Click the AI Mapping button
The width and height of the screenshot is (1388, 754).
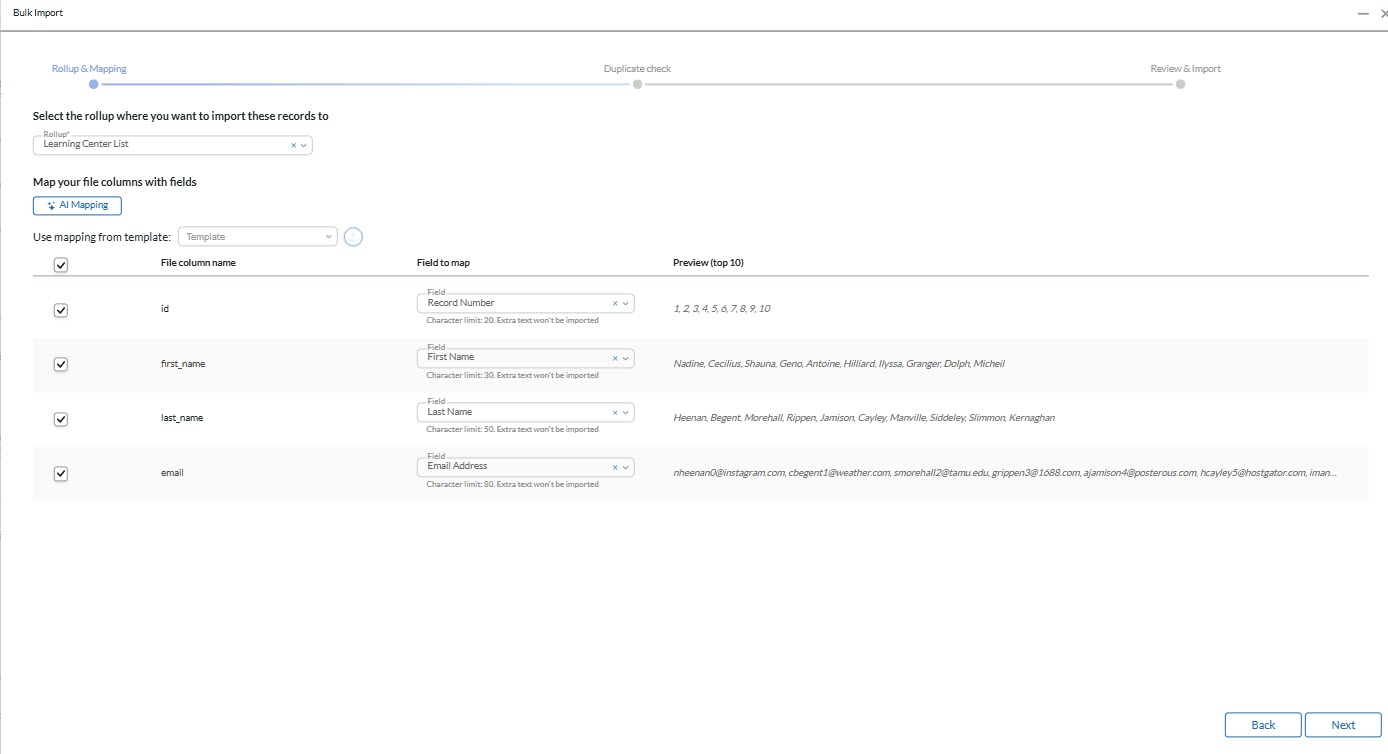click(x=77, y=205)
